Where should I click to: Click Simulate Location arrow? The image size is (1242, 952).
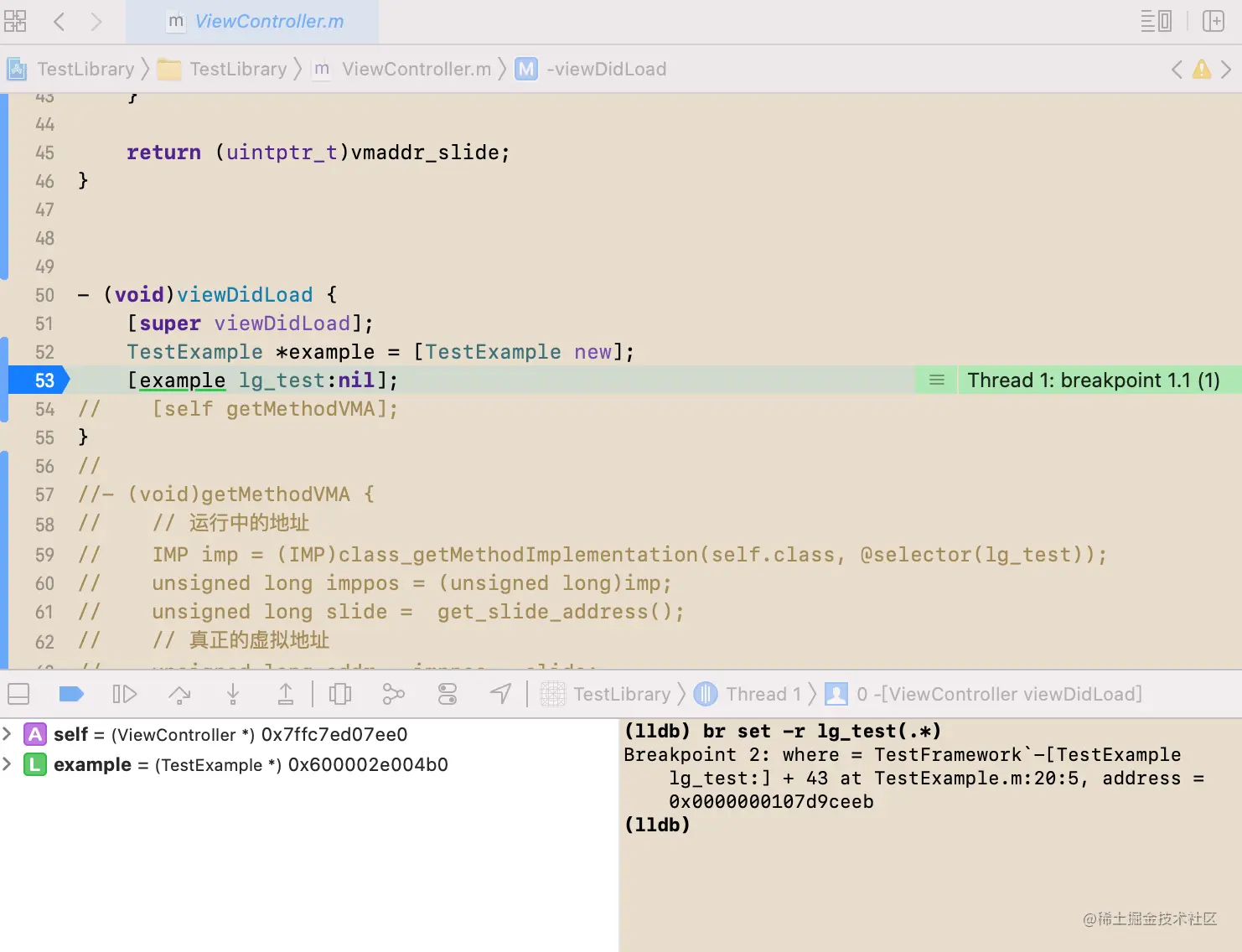tap(500, 694)
